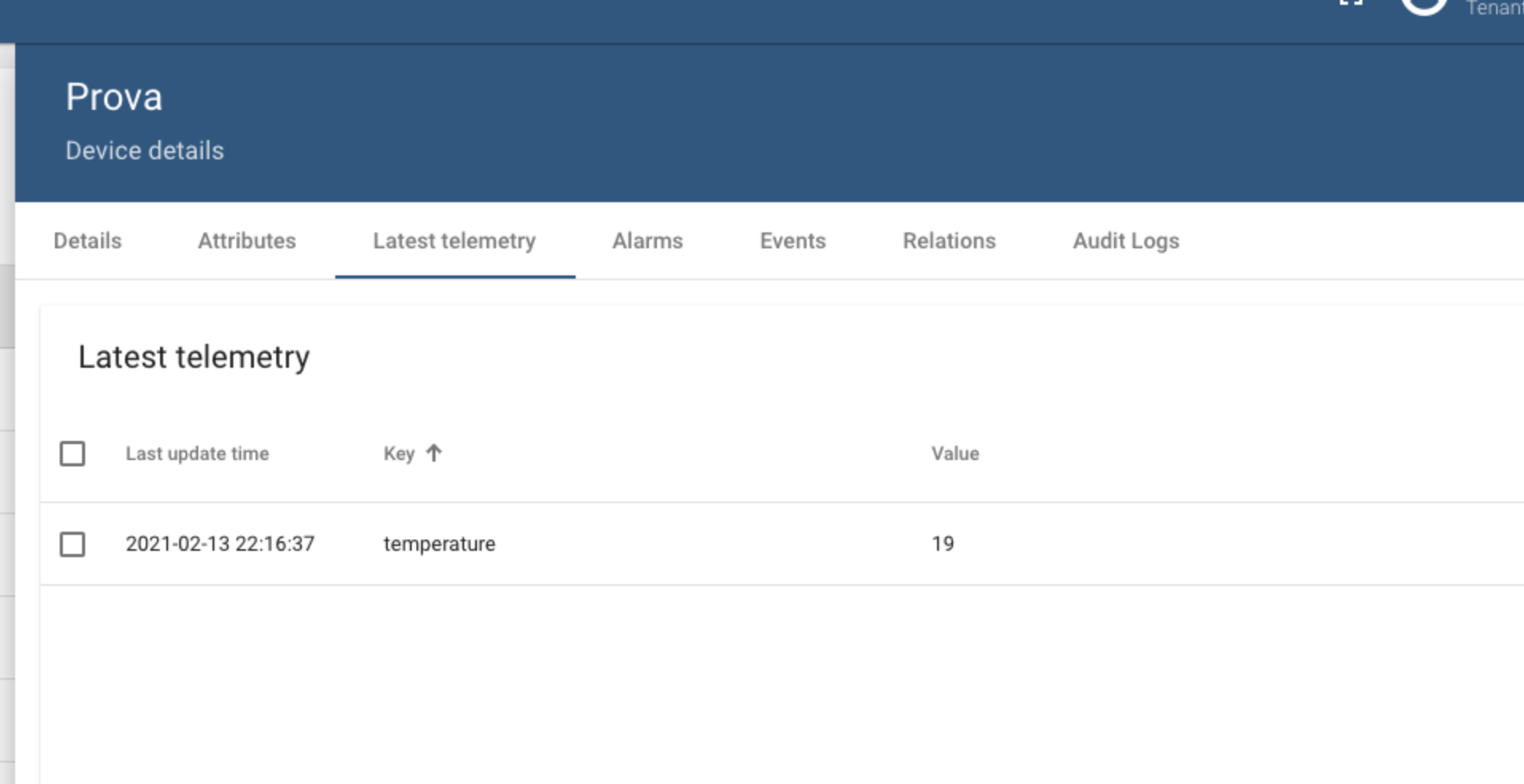Click the telemetry value 19
This screenshot has width=1524, height=784.
pyautogui.click(x=943, y=543)
